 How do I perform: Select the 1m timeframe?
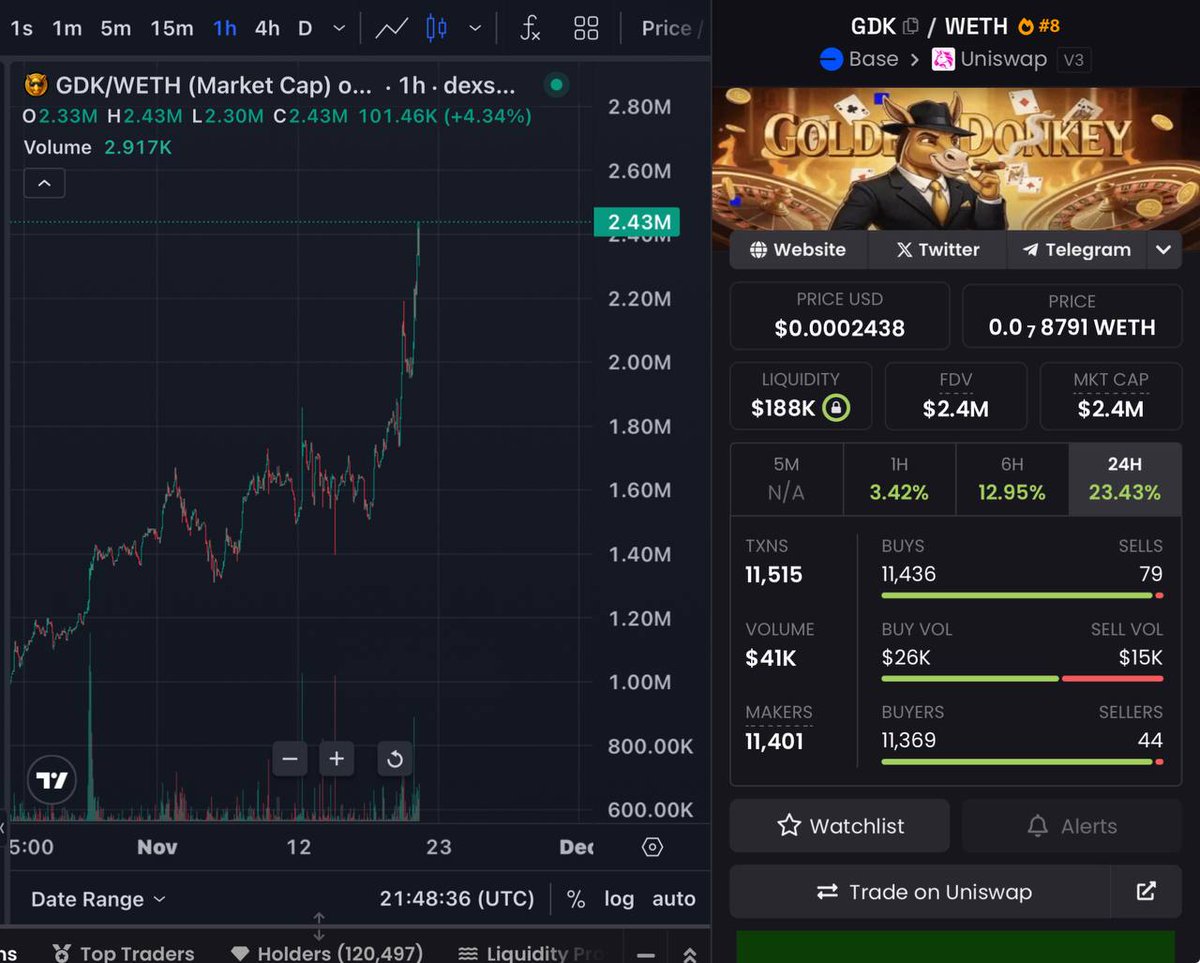67,28
